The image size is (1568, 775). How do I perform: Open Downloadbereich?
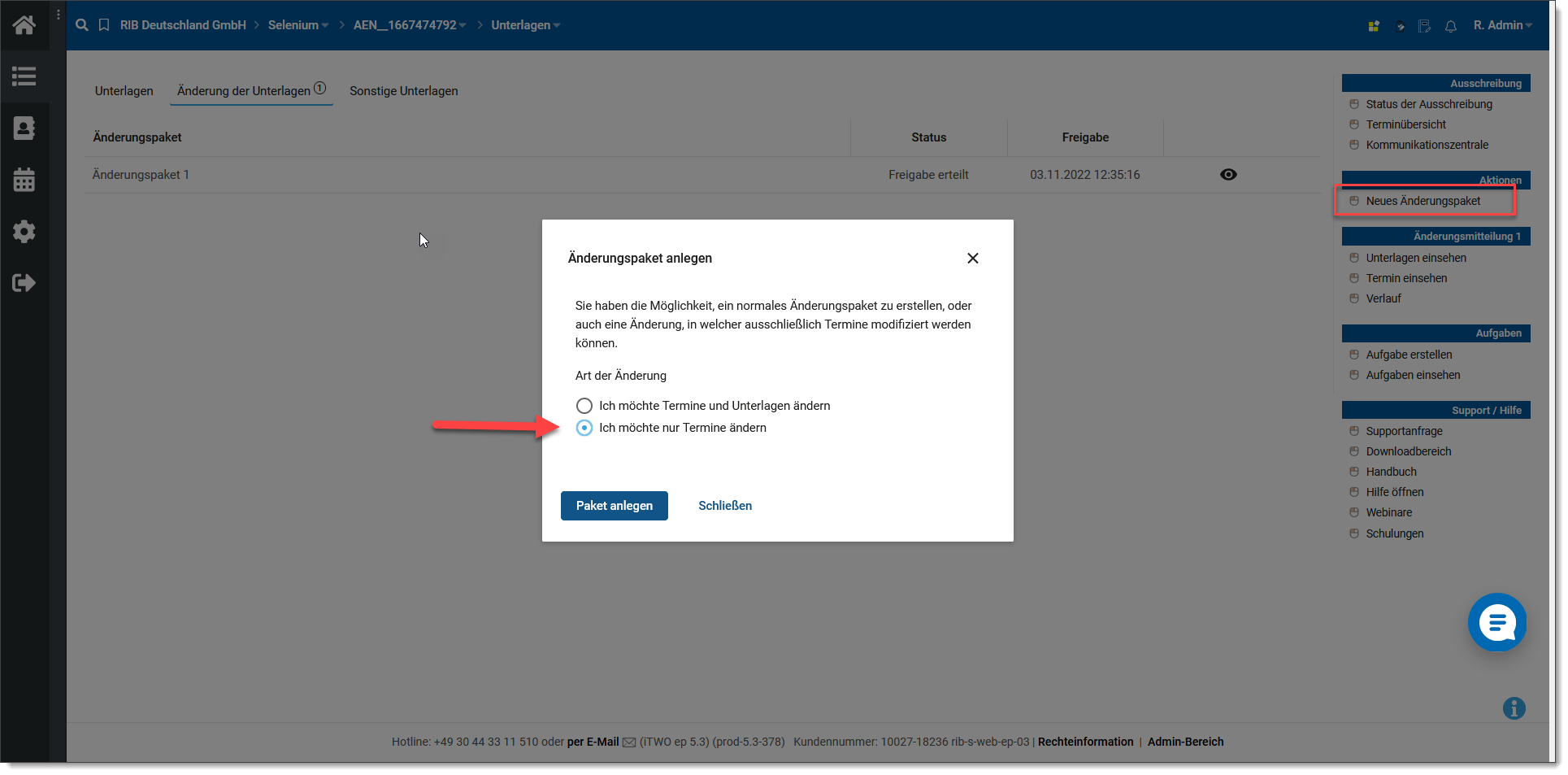tap(1409, 451)
